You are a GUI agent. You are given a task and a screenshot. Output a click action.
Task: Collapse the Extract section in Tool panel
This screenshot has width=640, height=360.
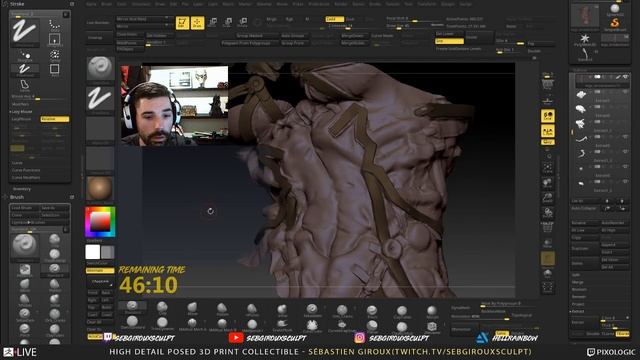pos(578,311)
